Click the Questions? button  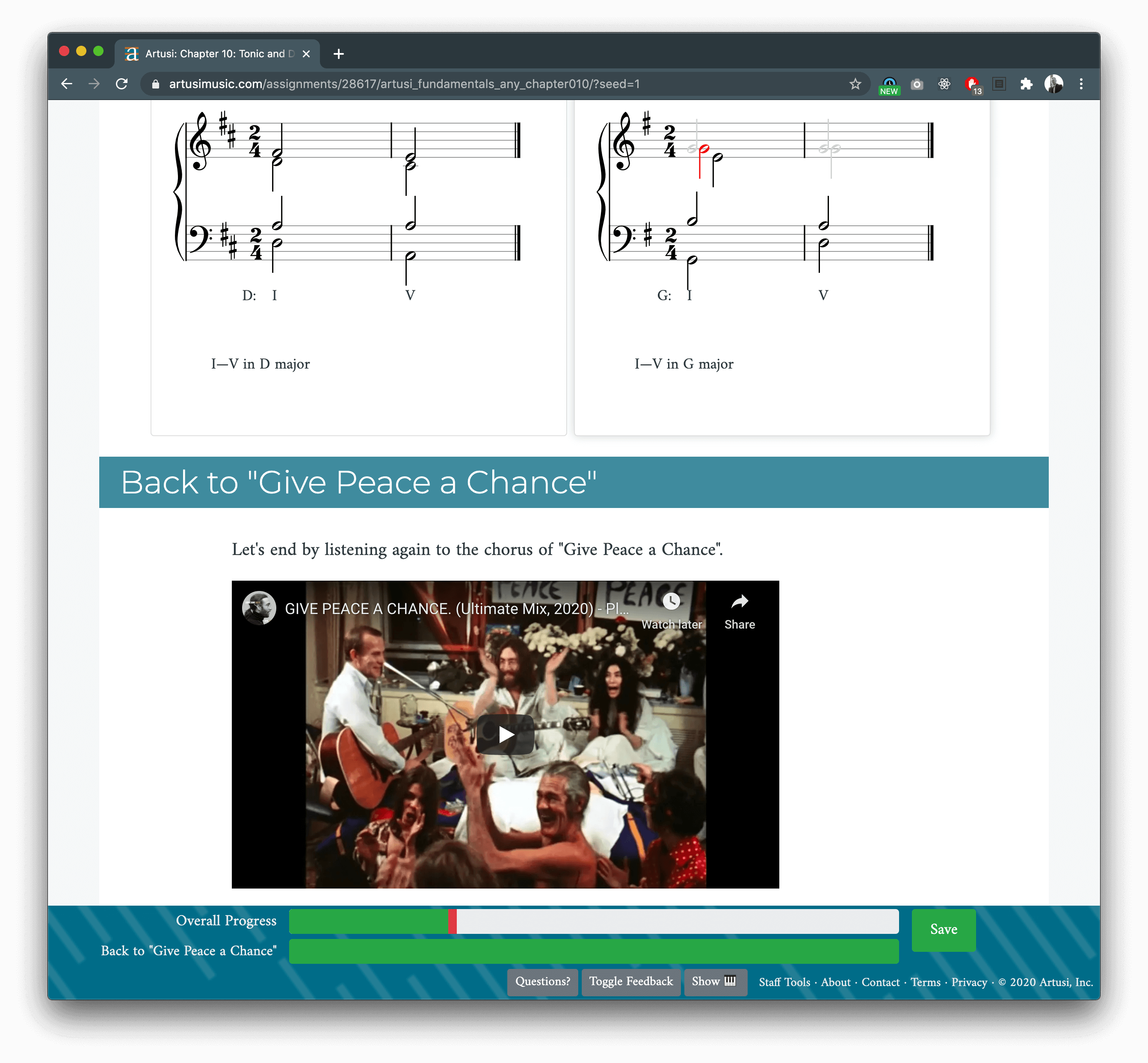541,981
